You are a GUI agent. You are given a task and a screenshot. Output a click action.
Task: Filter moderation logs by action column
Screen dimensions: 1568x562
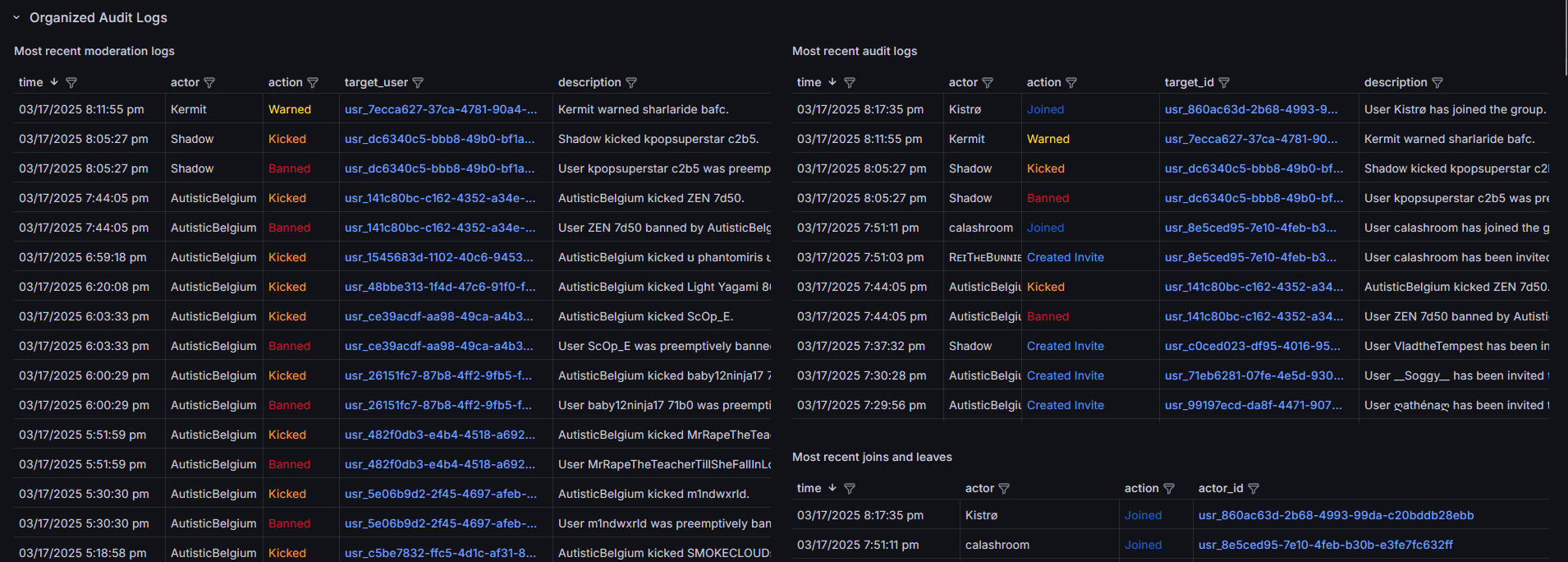pos(313,82)
